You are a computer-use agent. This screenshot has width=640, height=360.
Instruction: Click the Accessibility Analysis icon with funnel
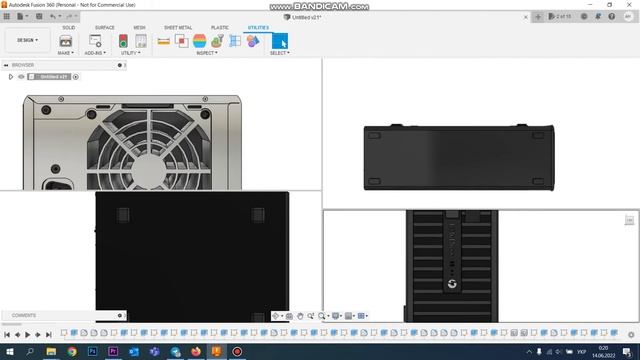pyautogui.click(x=217, y=41)
